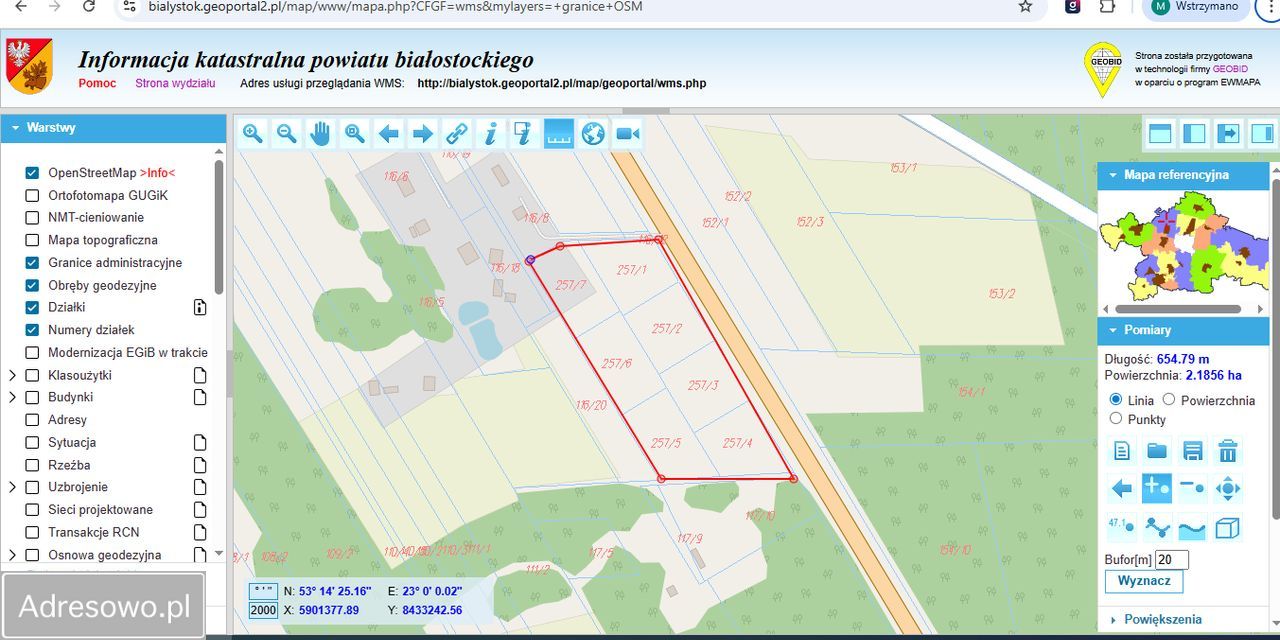This screenshot has height=640, width=1280.
Task: Select the remove point tool in Pomiary
Action: click(x=1192, y=488)
